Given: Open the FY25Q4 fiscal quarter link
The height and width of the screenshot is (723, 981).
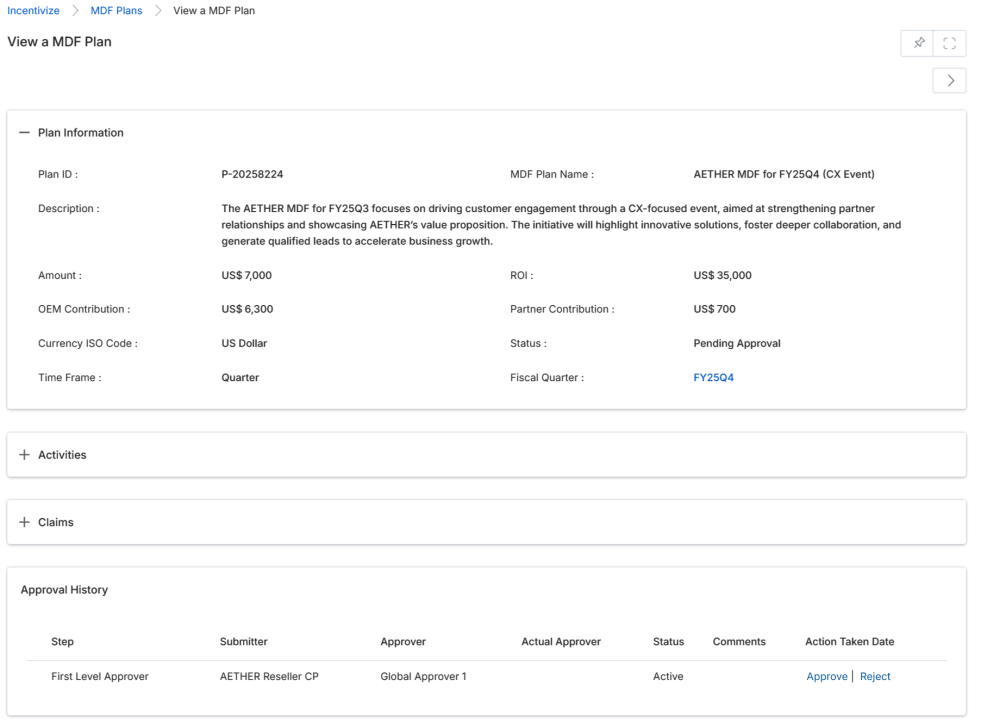Looking at the screenshot, I should [x=713, y=378].
